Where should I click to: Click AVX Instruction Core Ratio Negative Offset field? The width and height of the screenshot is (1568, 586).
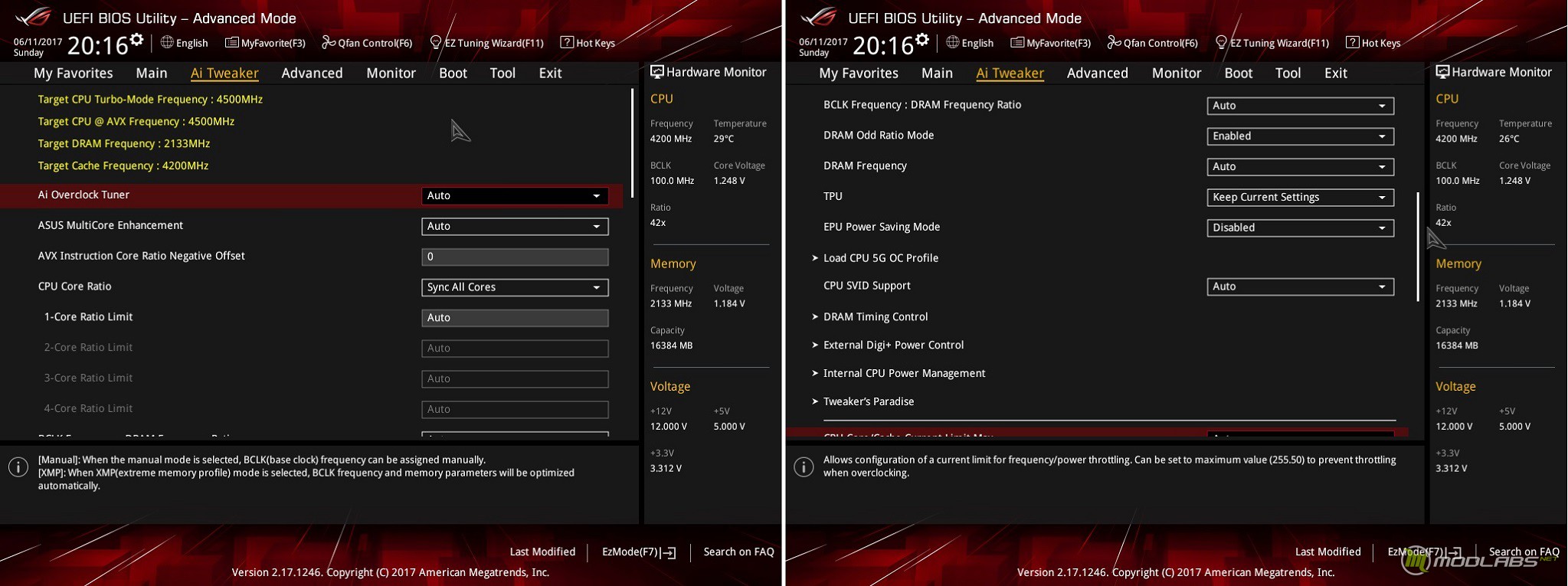click(x=515, y=257)
